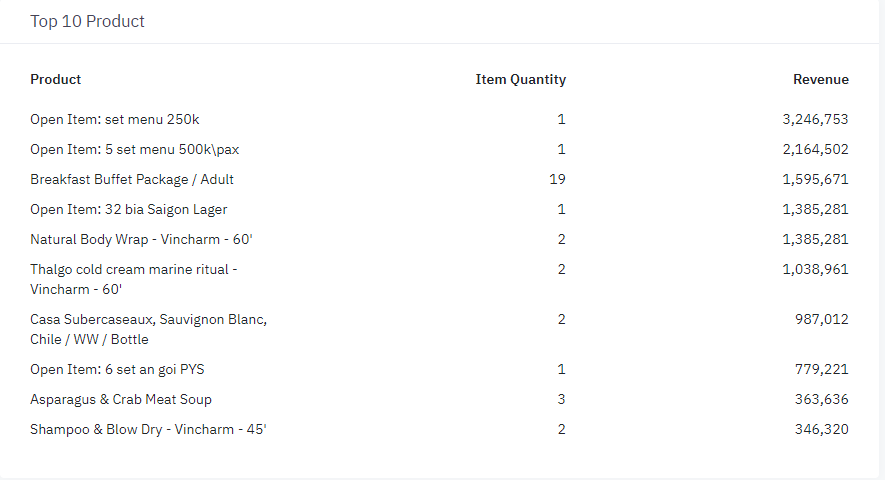The height and width of the screenshot is (480, 885).
Task: Open the 5 set menu 500k\pax item
Action: click(134, 149)
